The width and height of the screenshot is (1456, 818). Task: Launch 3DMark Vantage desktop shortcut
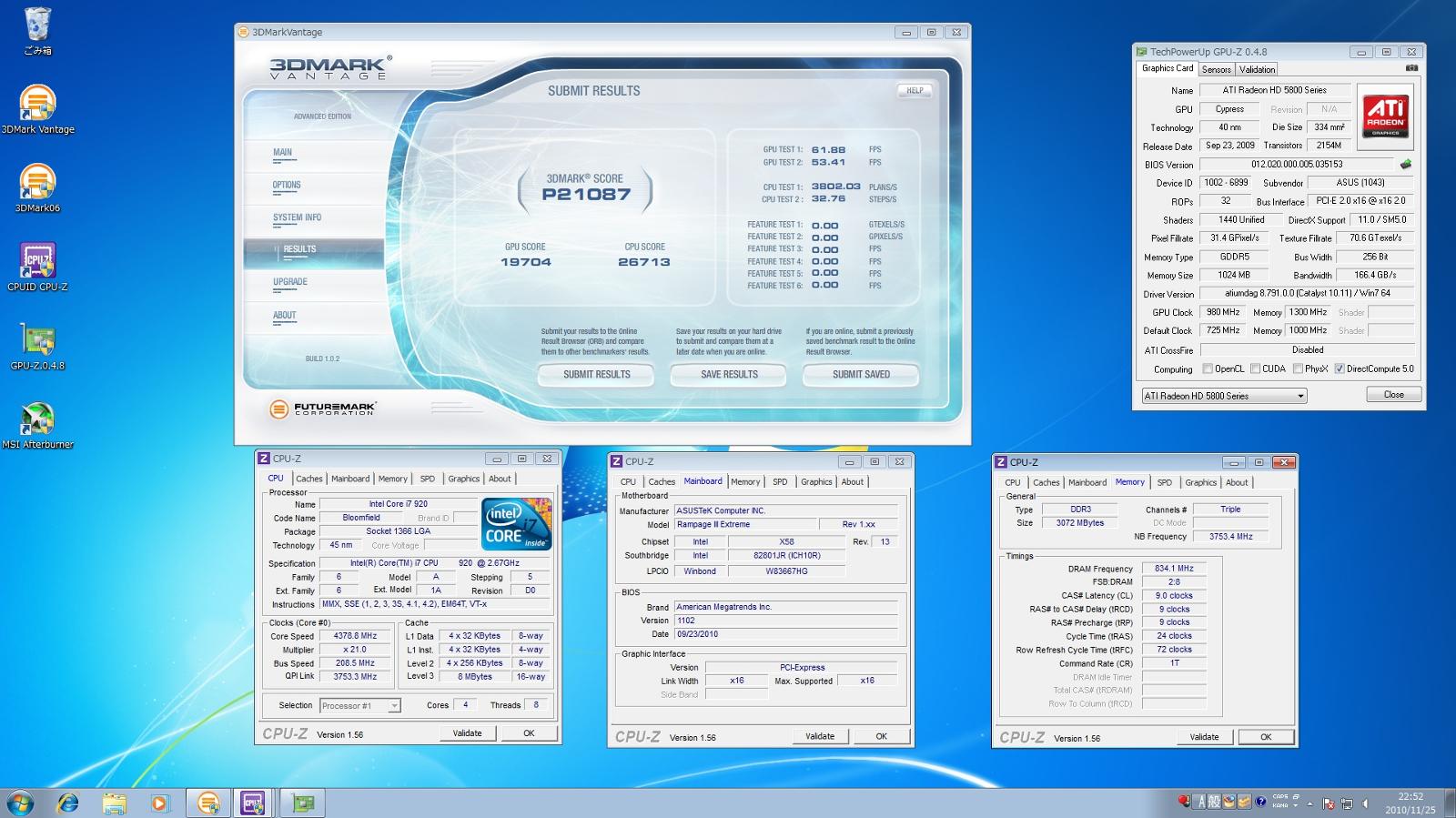point(37,109)
